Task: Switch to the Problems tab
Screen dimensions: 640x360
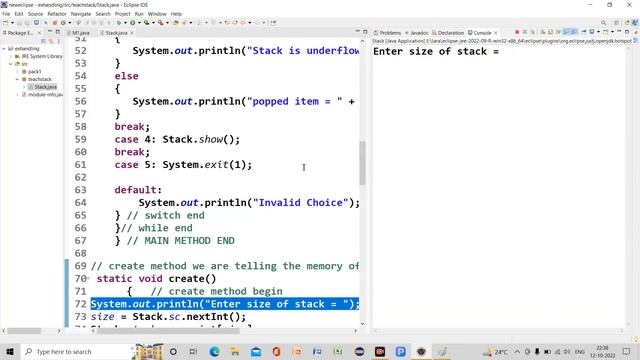Action: click(x=387, y=33)
